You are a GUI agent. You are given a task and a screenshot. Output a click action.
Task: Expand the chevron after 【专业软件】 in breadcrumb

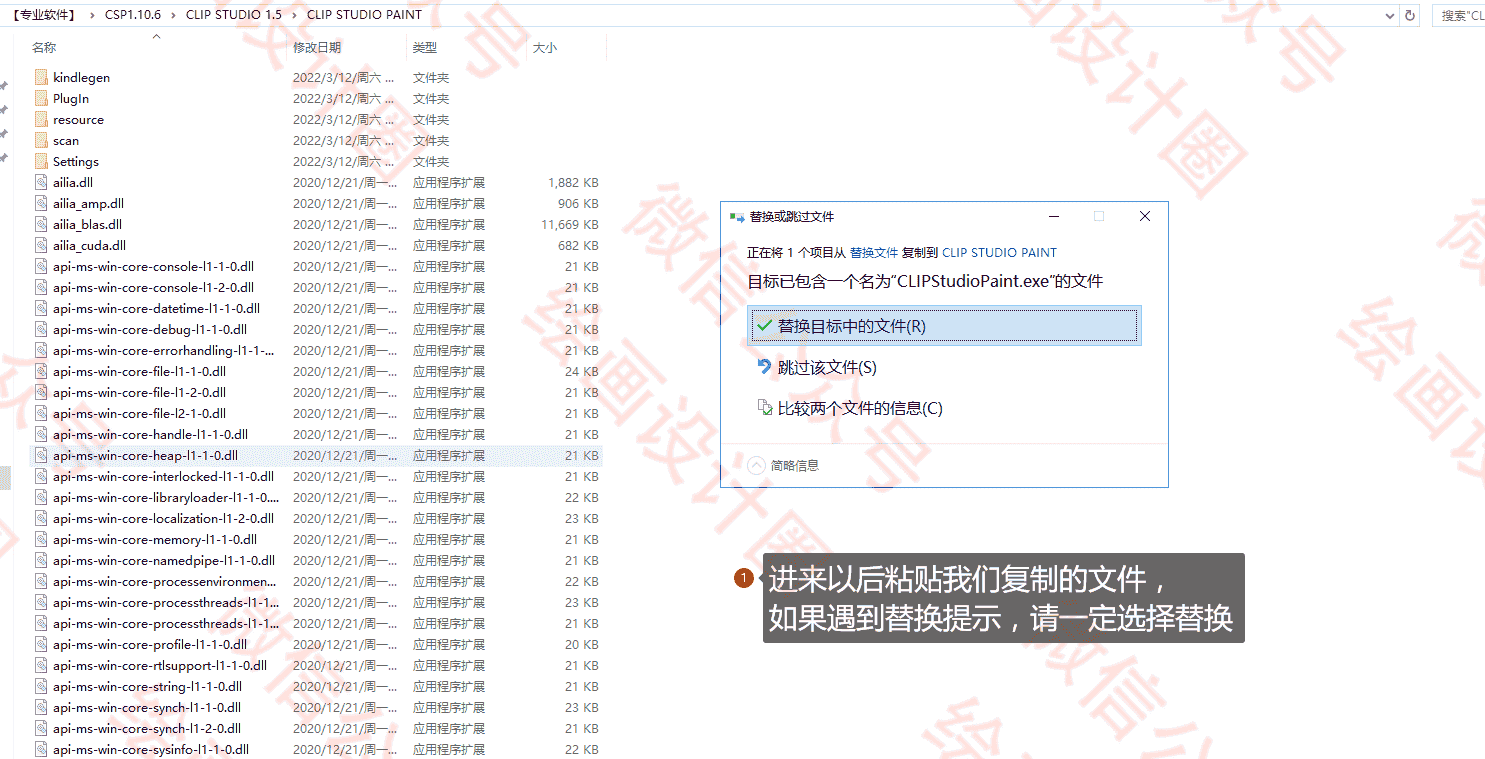coord(93,15)
